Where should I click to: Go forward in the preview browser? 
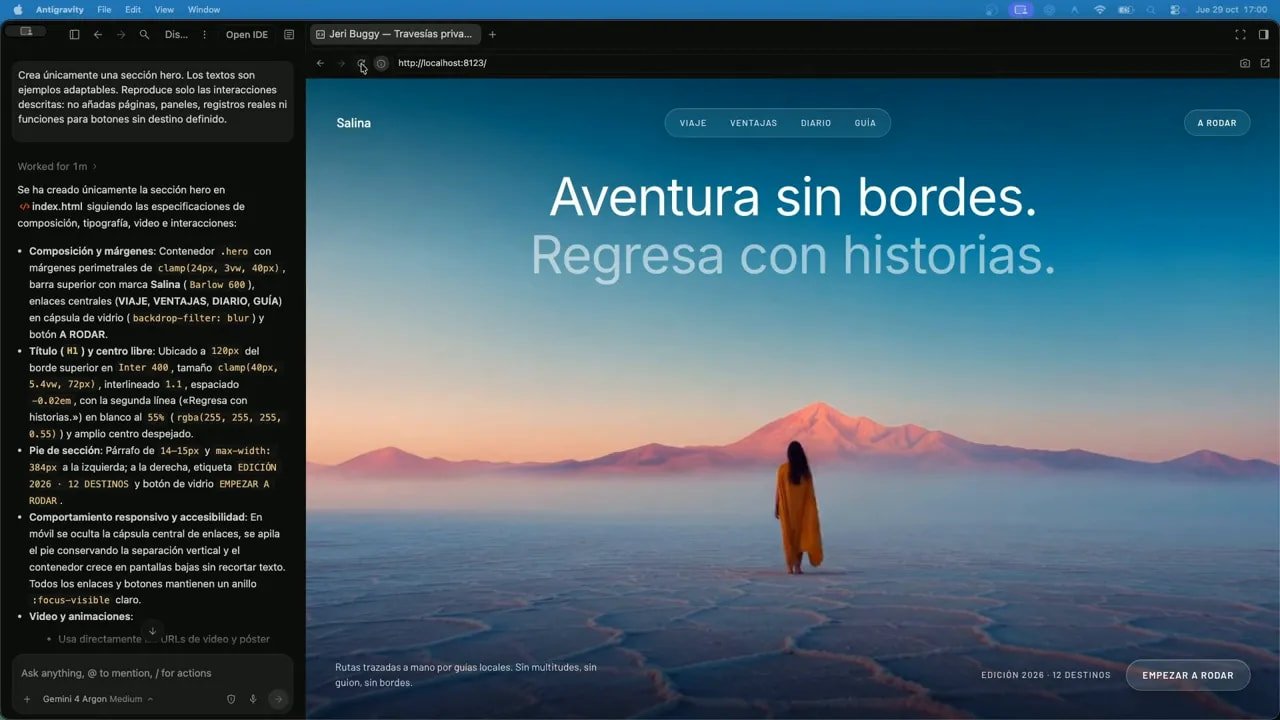[341, 63]
